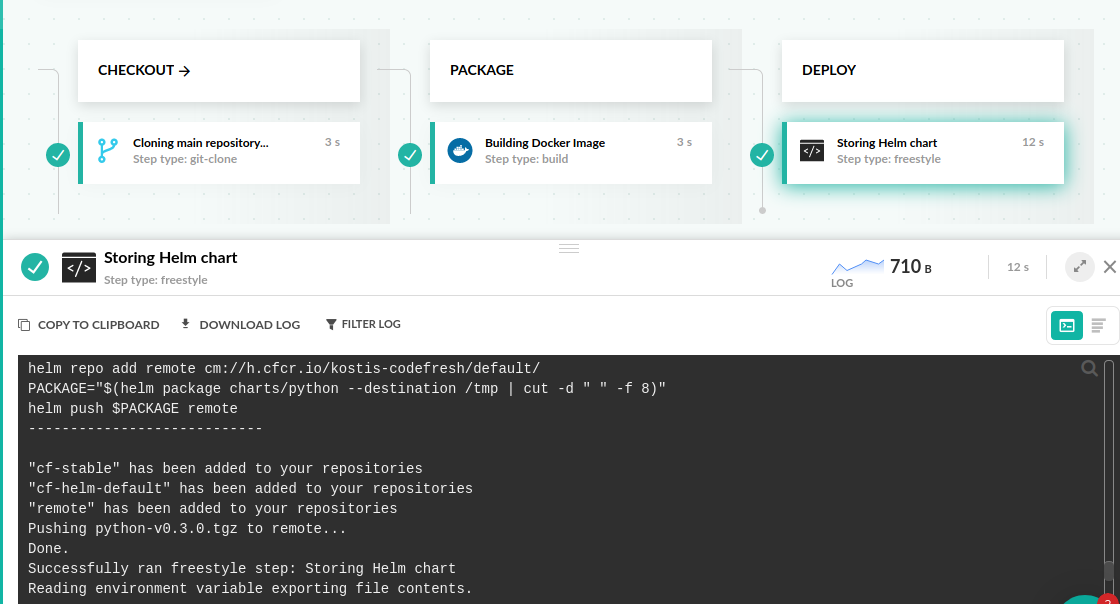1120x604 pixels.
Task: Click the freestyle code icon in Deploy step
Action: tap(812, 151)
